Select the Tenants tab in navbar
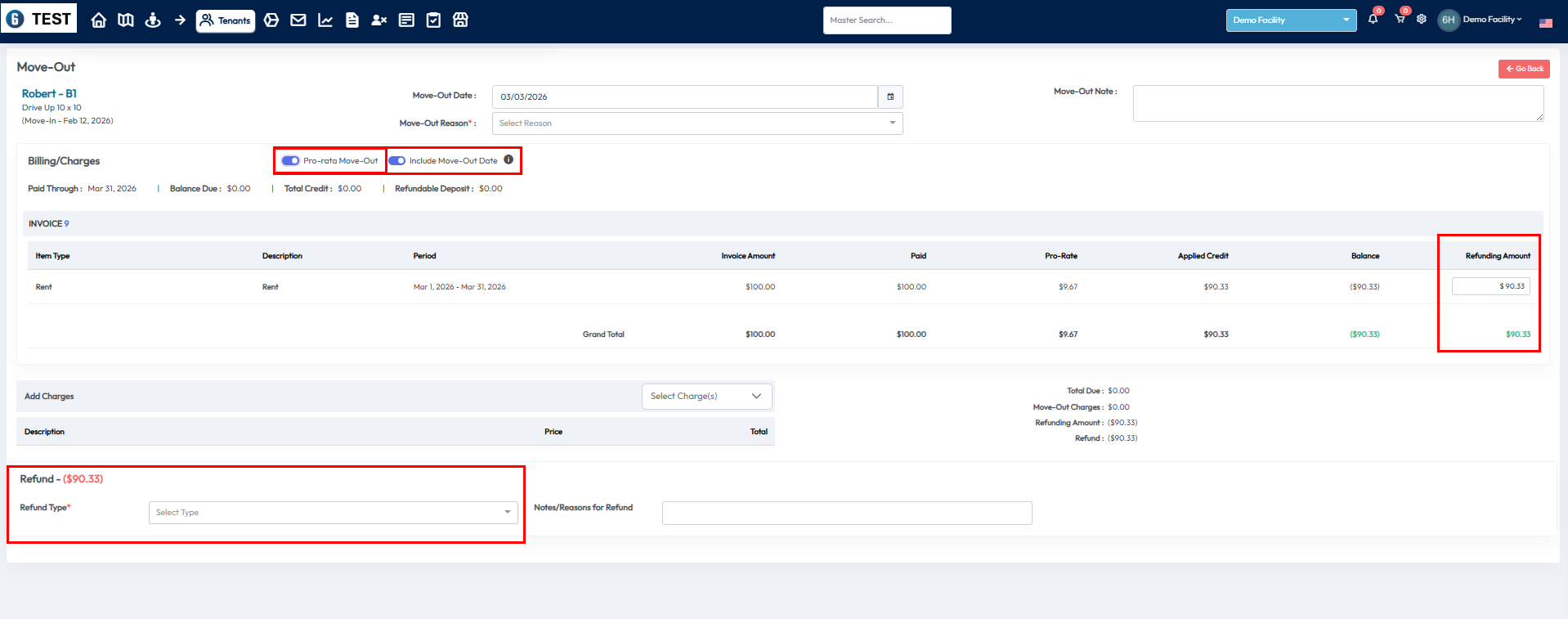1568x619 pixels. pyautogui.click(x=226, y=20)
